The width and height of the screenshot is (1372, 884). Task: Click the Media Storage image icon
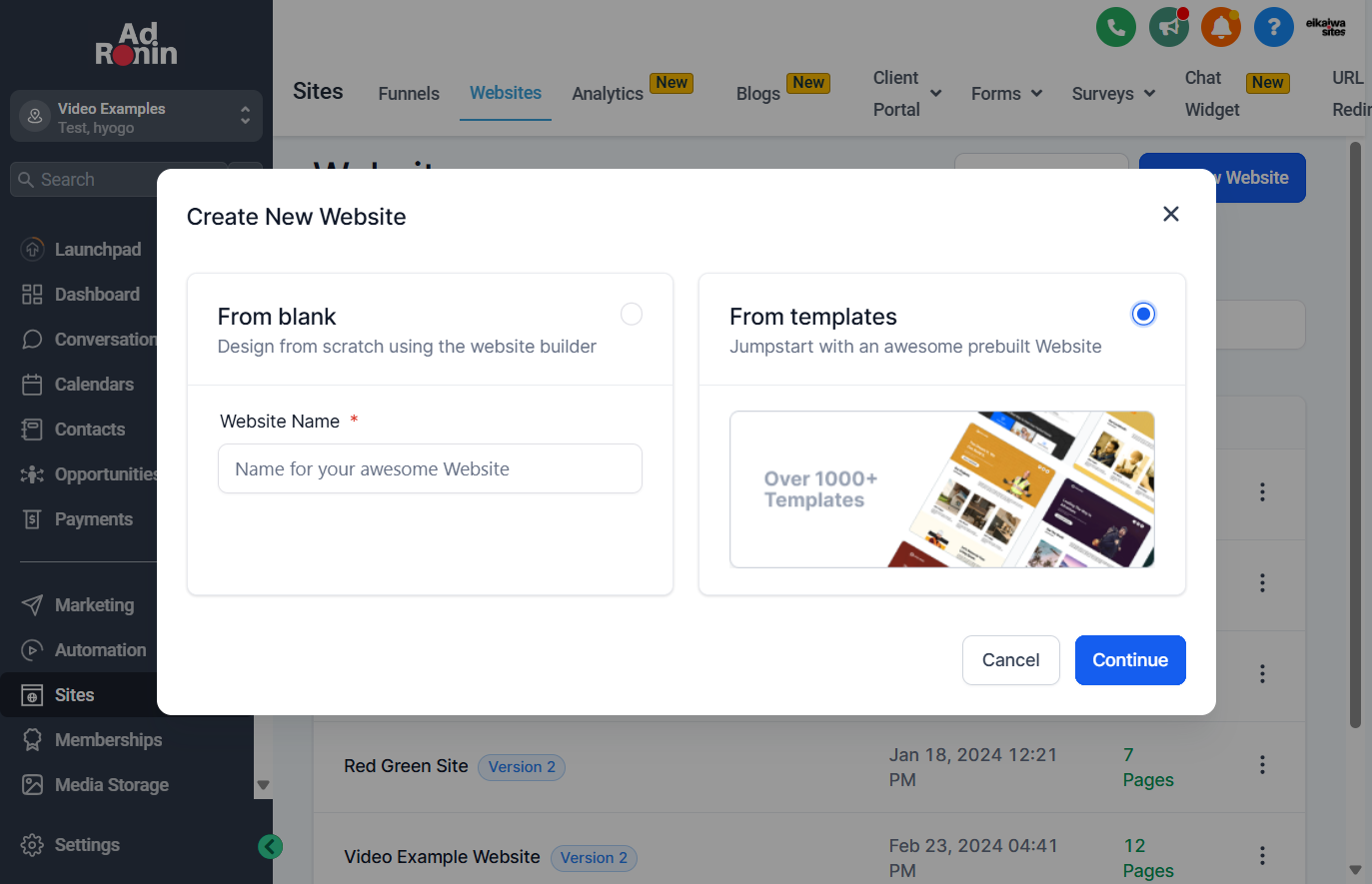(x=32, y=785)
